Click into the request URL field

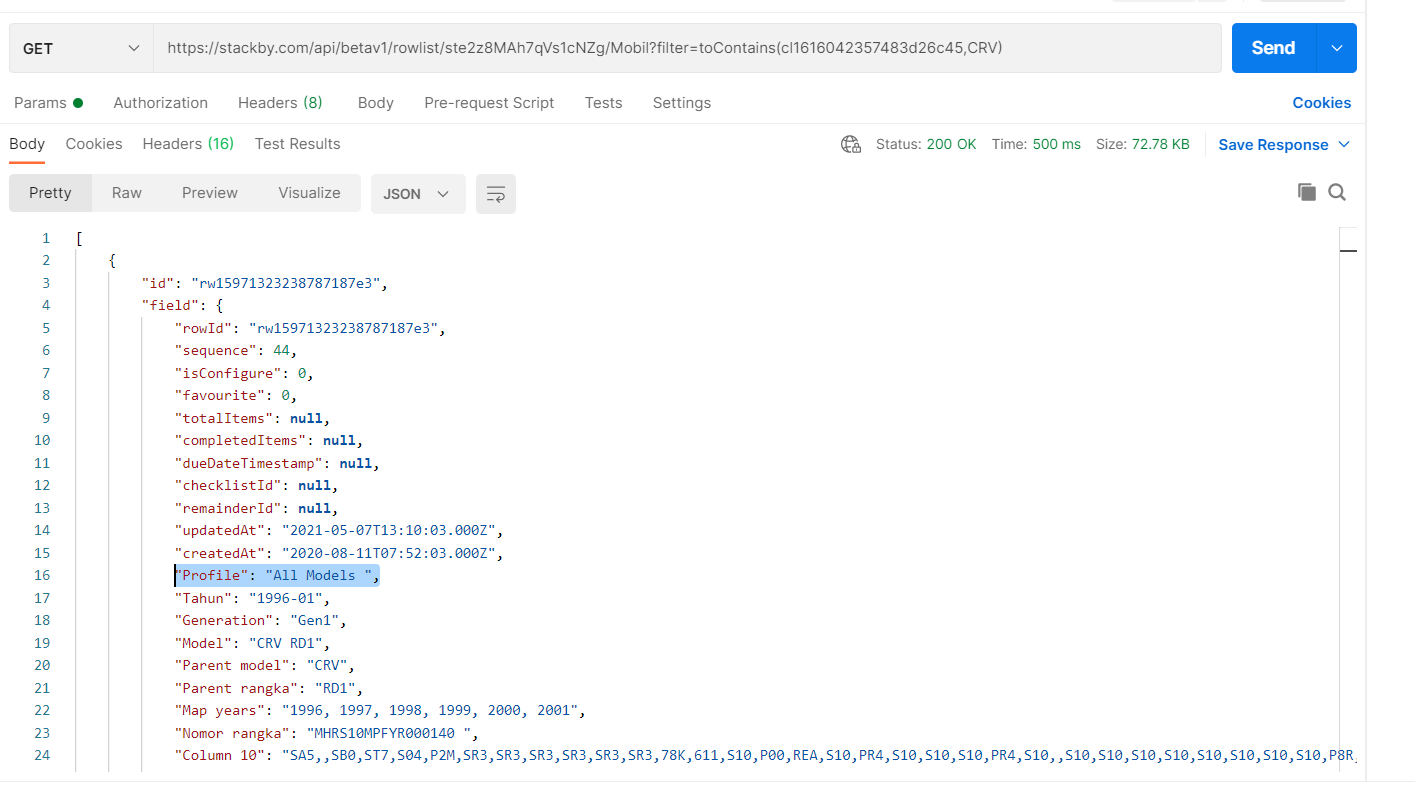pyautogui.click(x=687, y=48)
